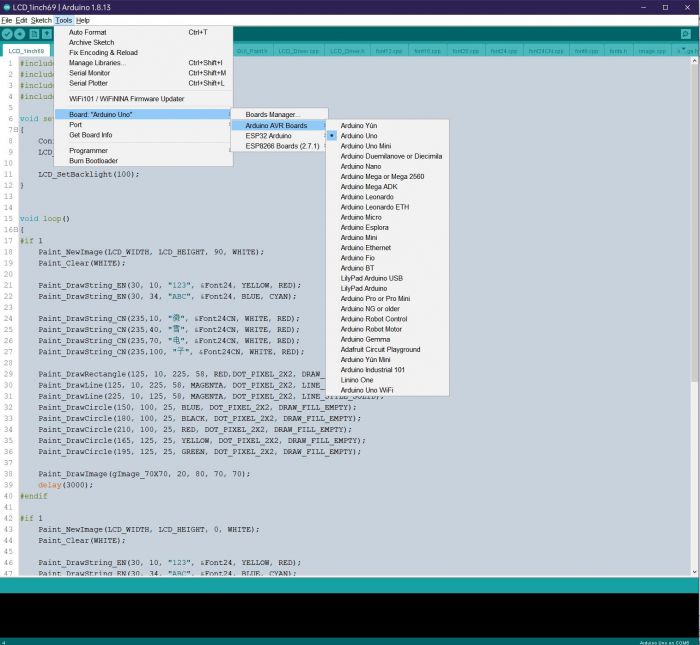Collapse the loop() code fold marker at line 16
Image resolution: width=700 pixels, height=645 pixels.
(16, 229)
